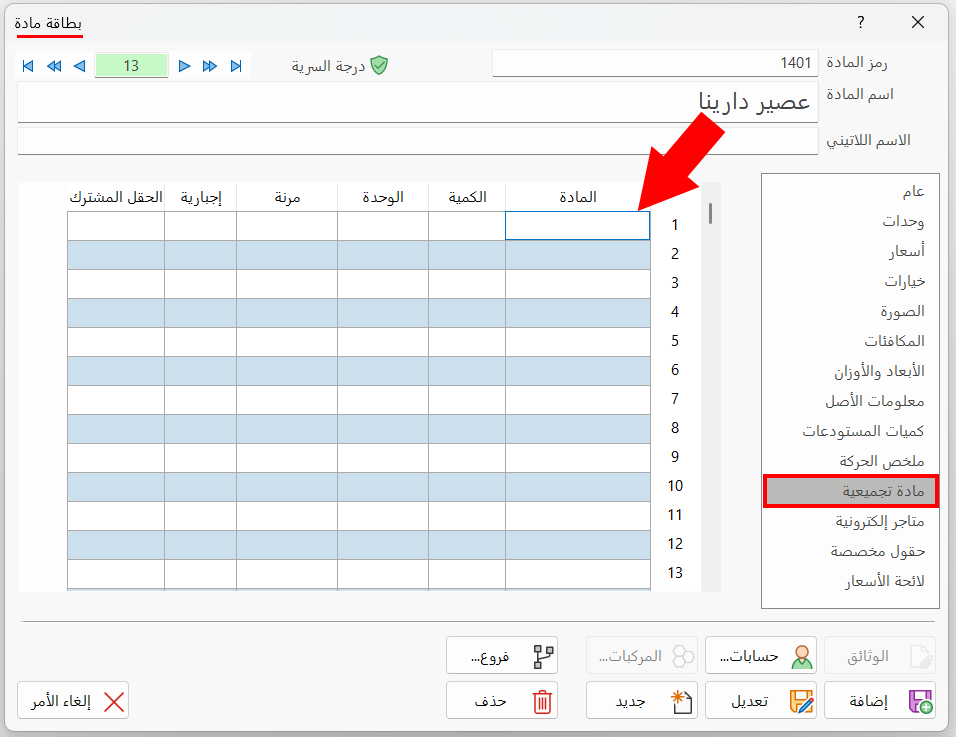Click the رمز المادة field with 1401

[655, 63]
